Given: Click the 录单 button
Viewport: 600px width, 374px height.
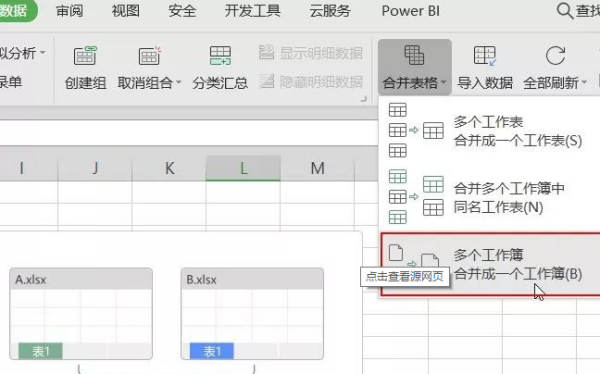Looking at the screenshot, I should click(x=11, y=82).
